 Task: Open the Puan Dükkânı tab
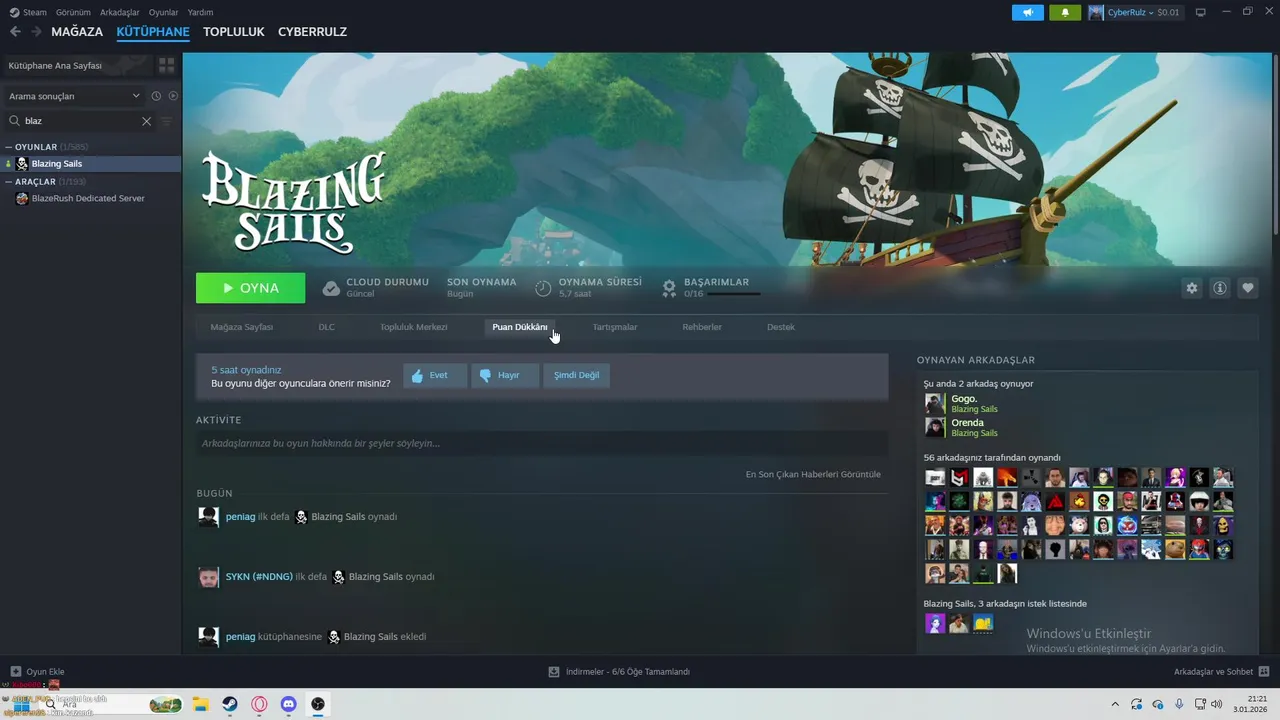(520, 327)
